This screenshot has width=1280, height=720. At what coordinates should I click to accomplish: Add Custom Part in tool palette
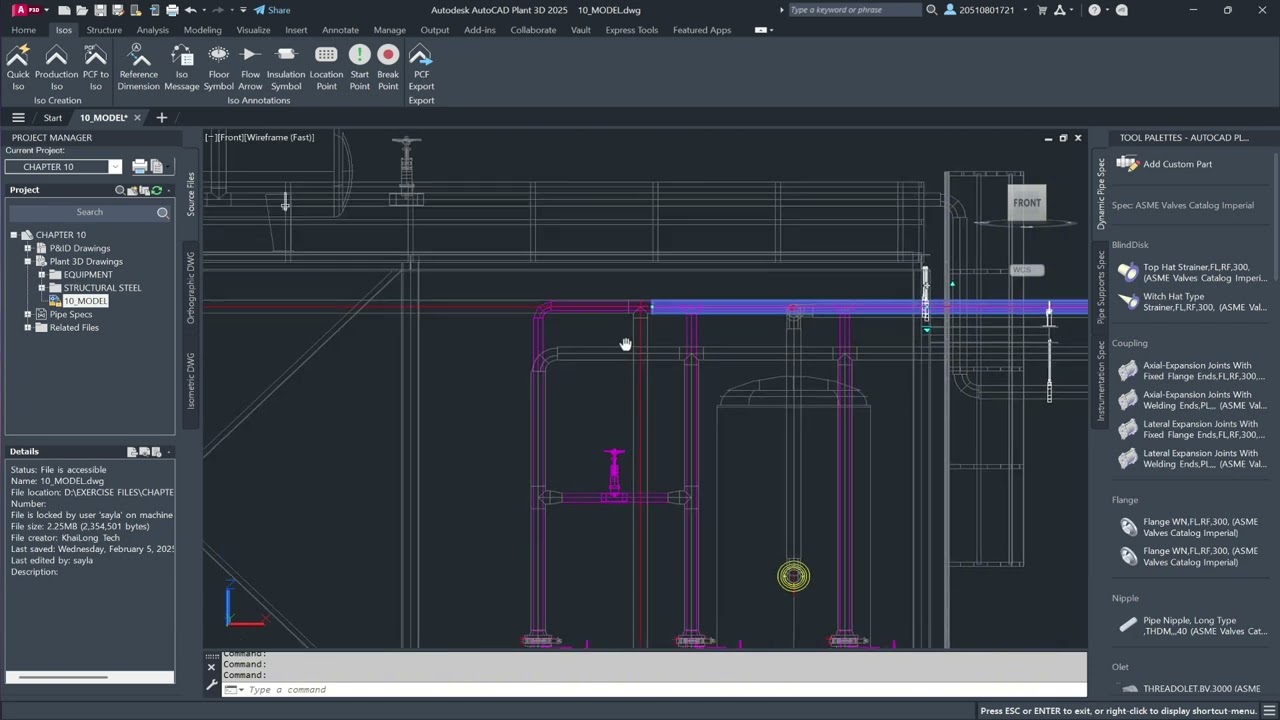1164,164
